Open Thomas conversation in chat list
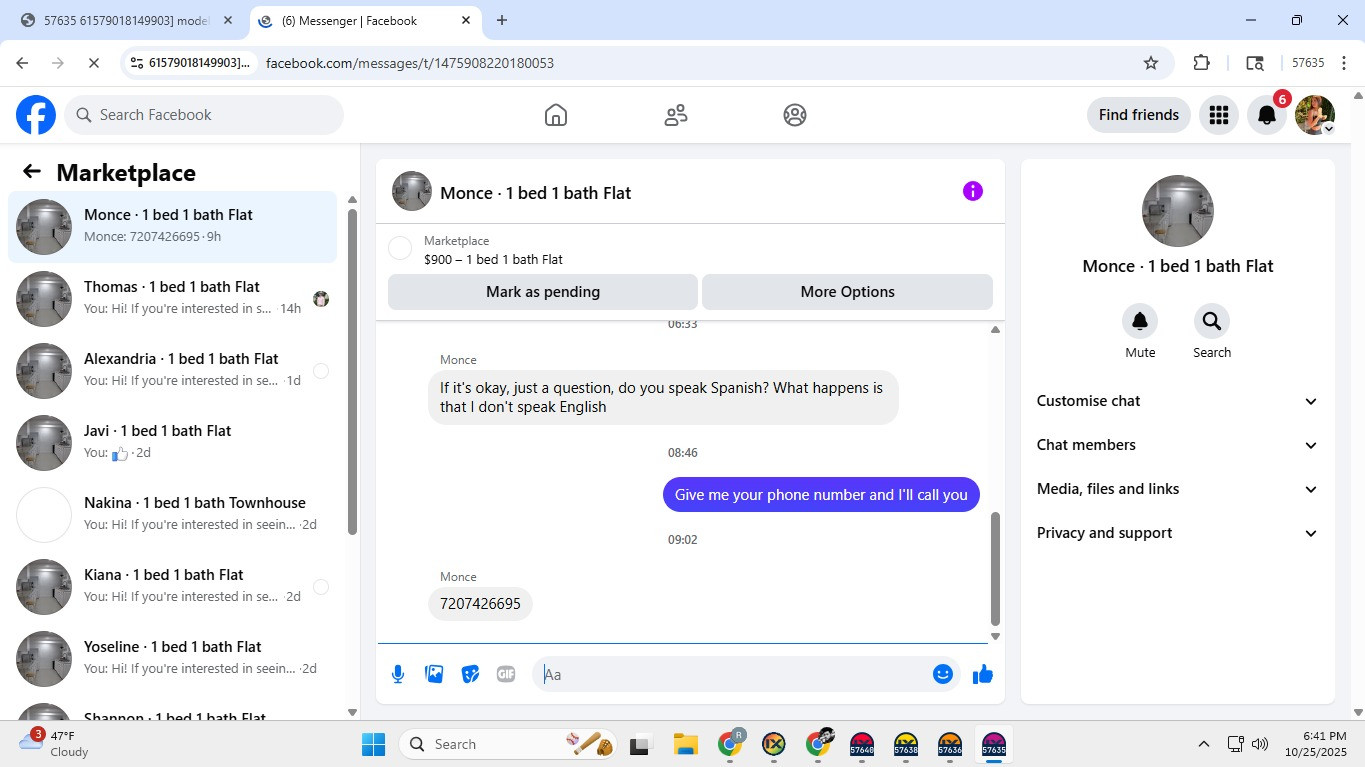Viewport: 1365px width, 767px height. (x=173, y=299)
